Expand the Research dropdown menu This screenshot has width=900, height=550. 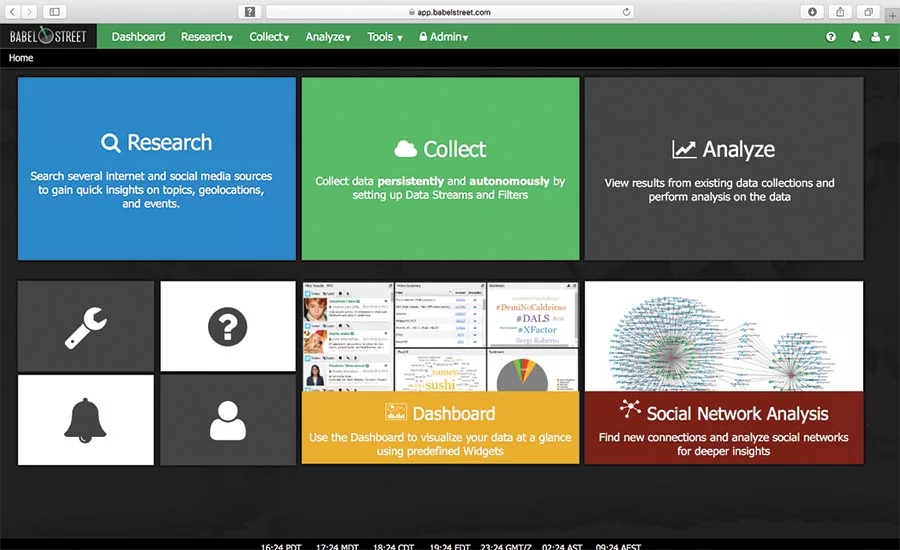click(207, 37)
